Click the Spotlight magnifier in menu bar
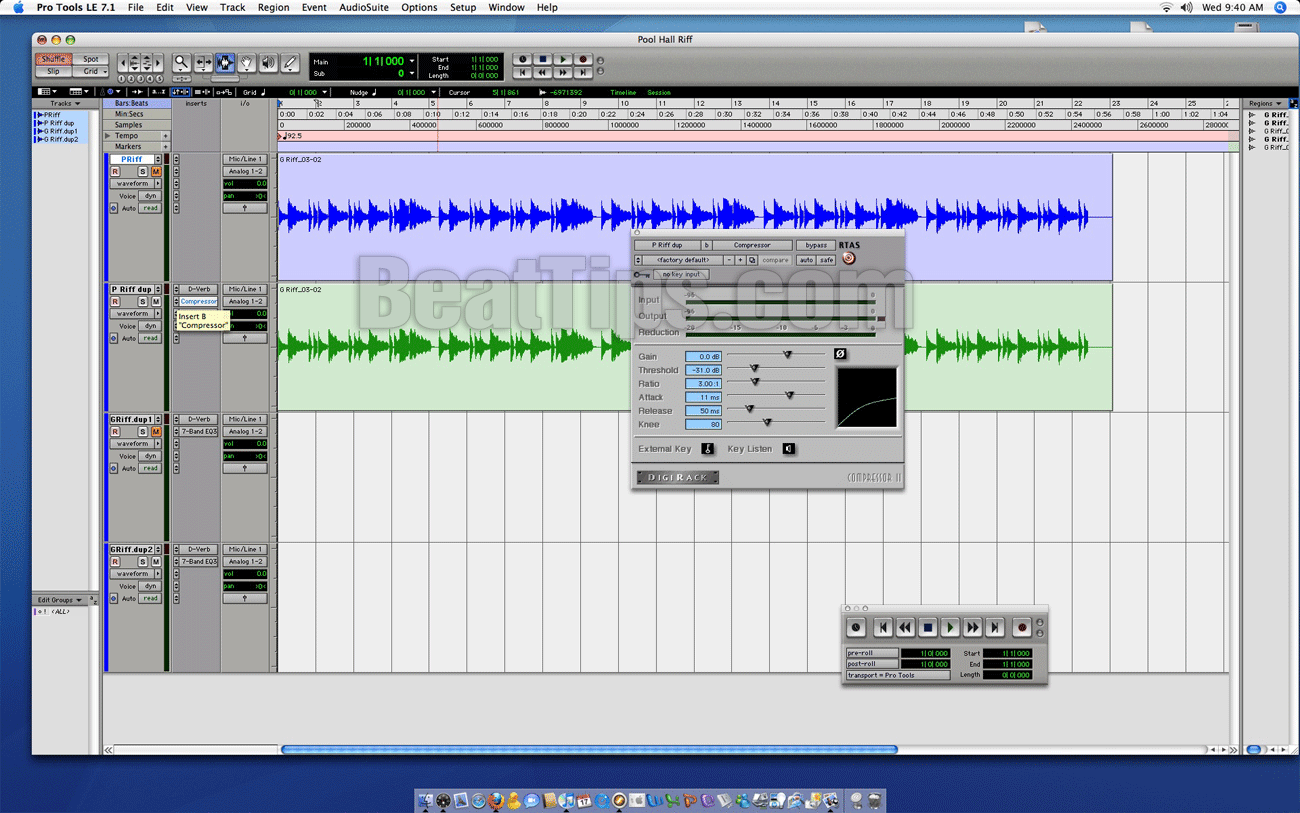The width and height of the screenshot is (1300, 813). pos(1280,7)
